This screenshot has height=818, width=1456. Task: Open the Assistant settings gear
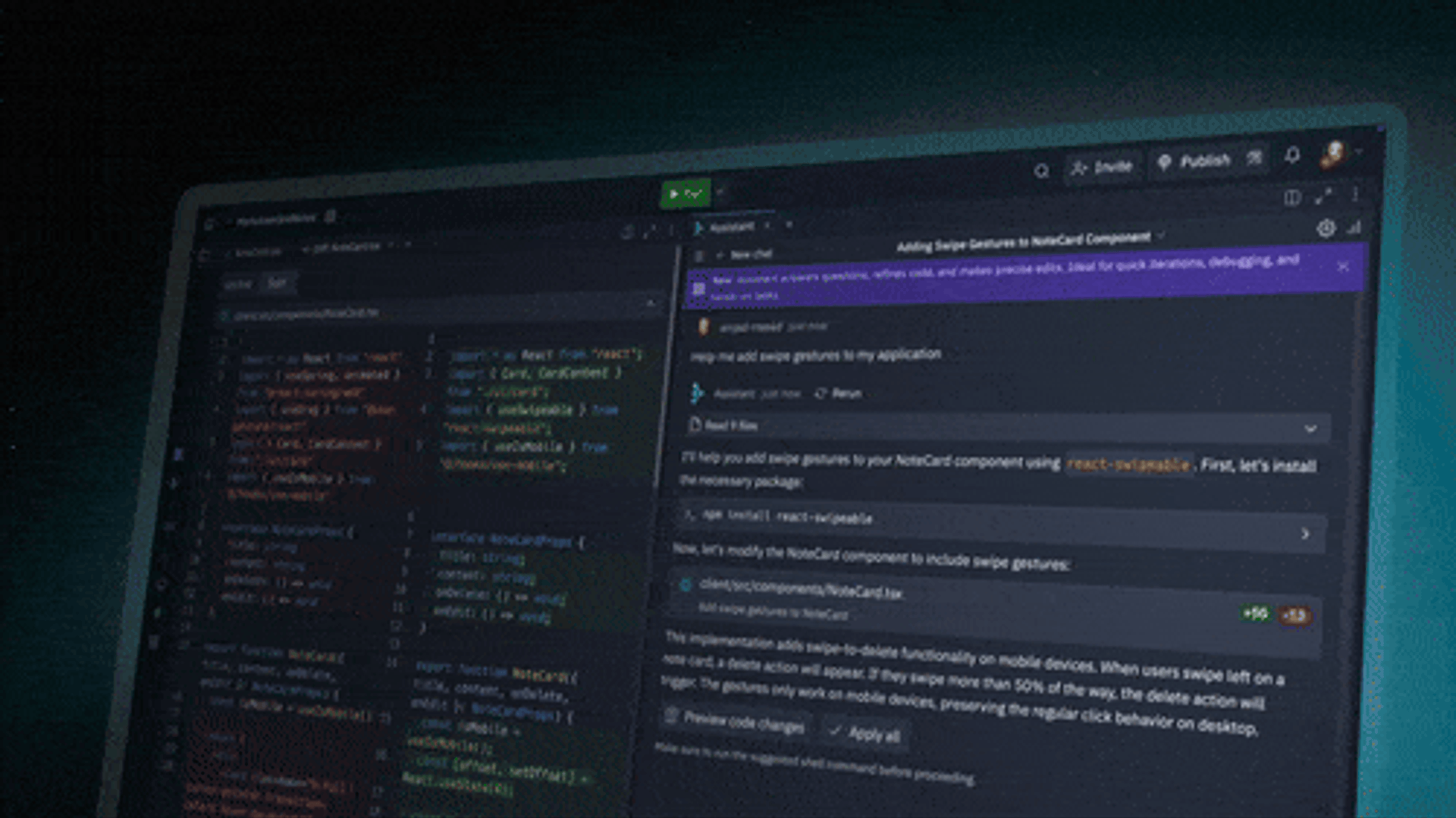pos(1326,228)
